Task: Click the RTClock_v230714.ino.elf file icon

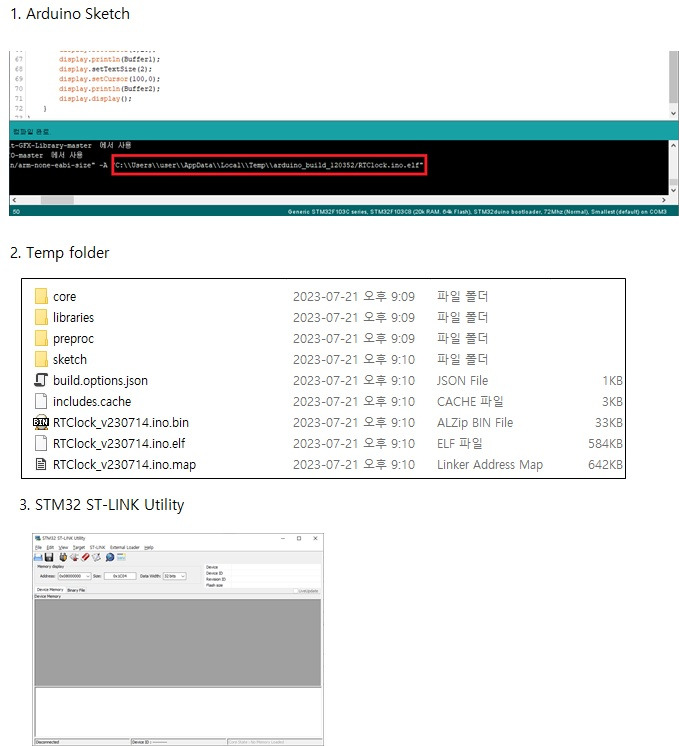Action: pyautogui.click(x=41, y=443)
